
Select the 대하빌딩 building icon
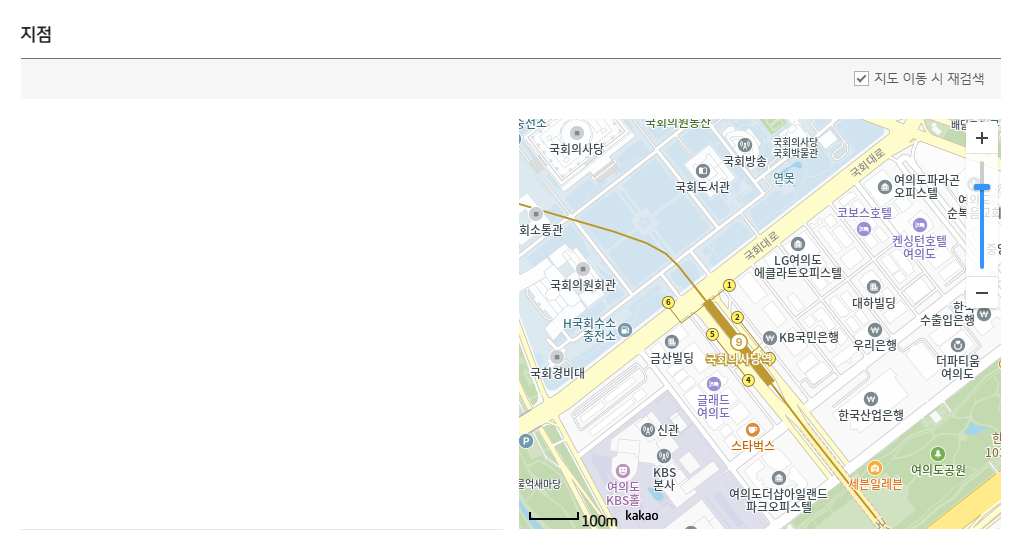click(873, 287)
